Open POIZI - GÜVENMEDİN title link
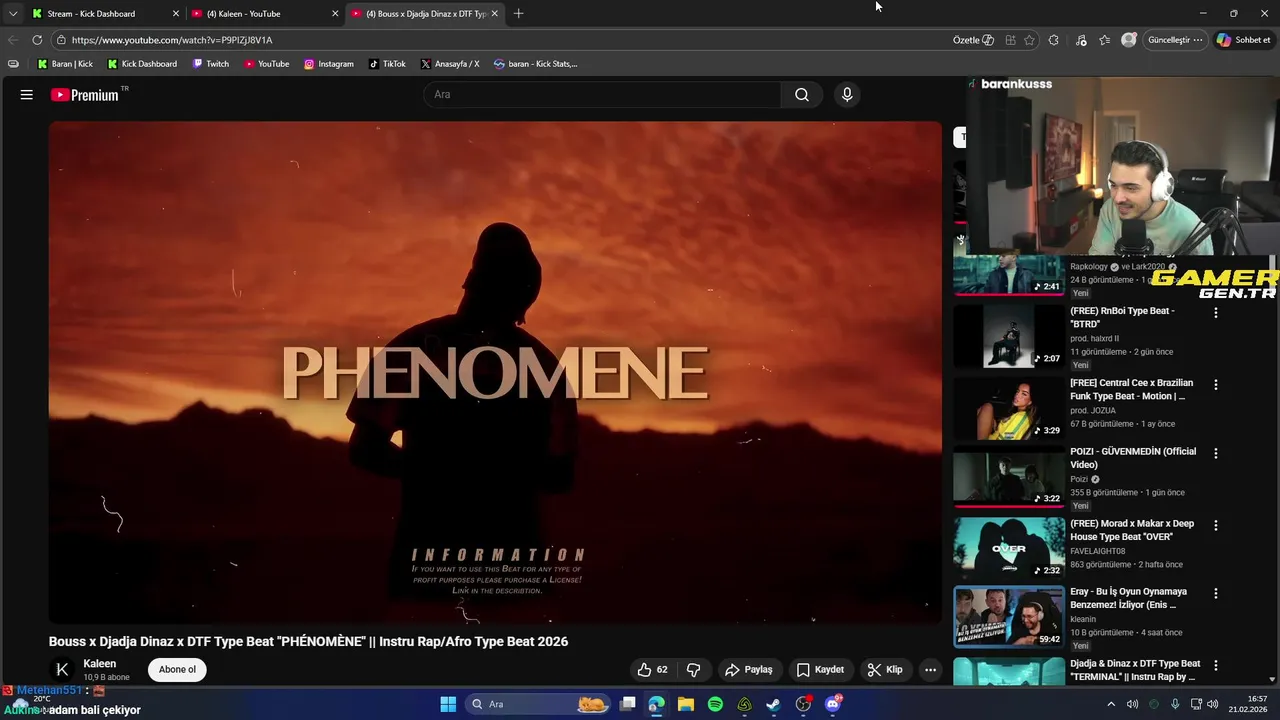 (1133, 458)
